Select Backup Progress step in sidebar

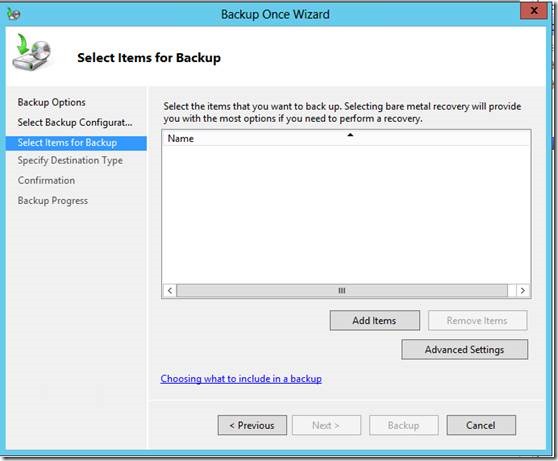point(53,201)
